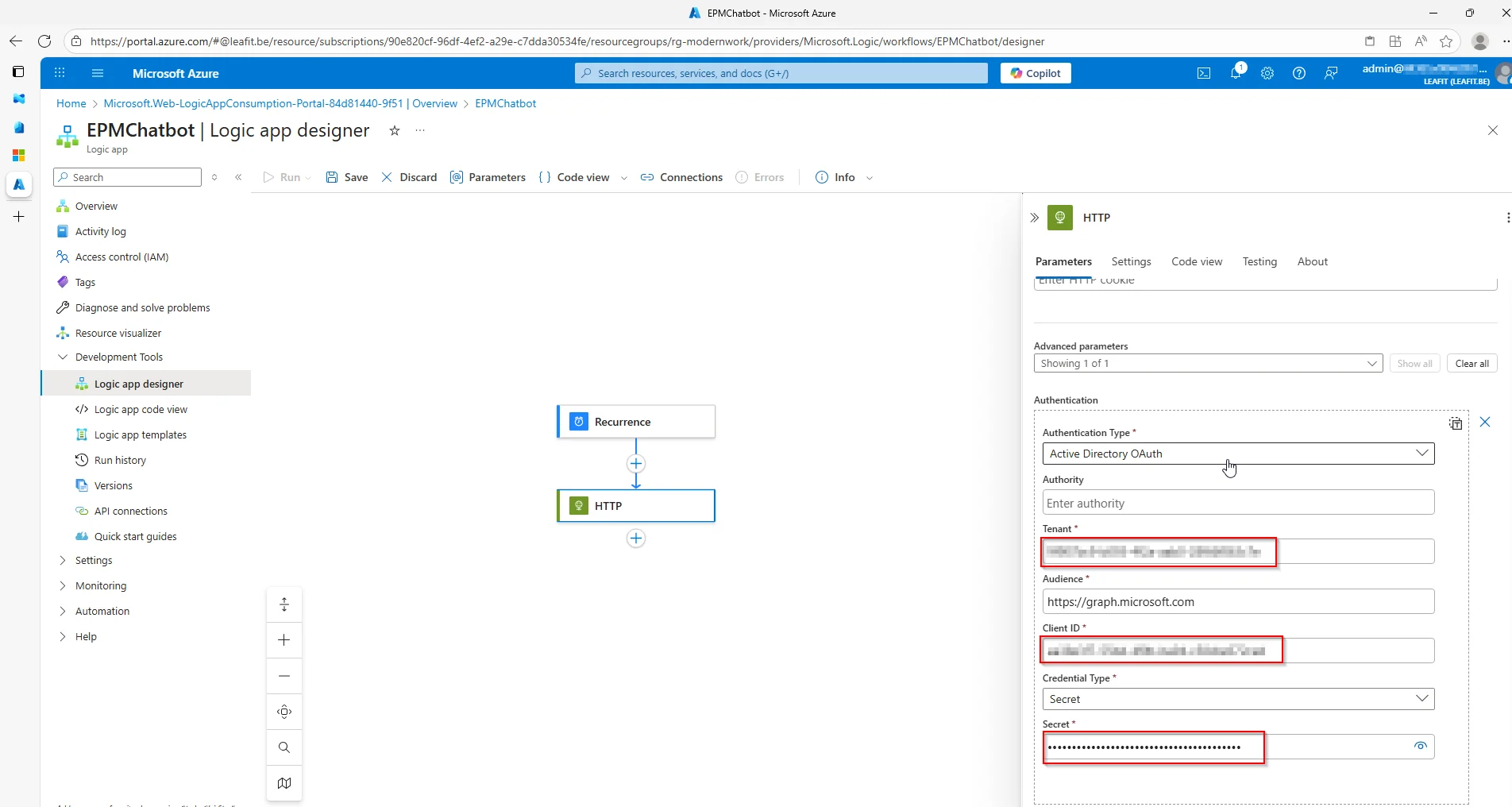Viewport: 1512px width, 807px height.
Task: Switch to the Testing tab
Action: 1259,261
